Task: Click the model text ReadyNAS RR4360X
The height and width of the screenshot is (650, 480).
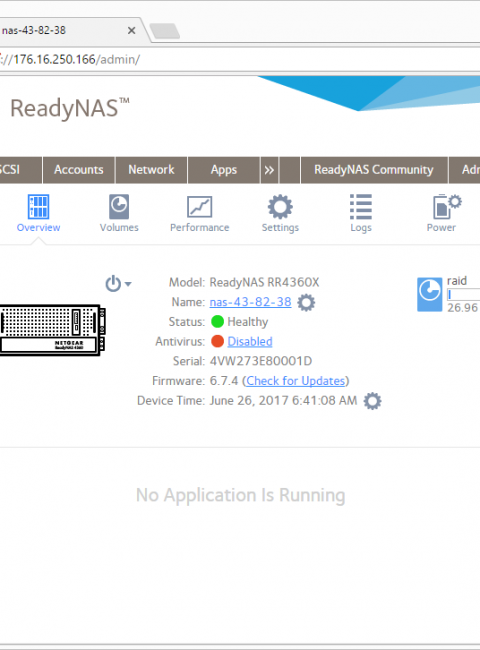Action: [x=264, y=282]
